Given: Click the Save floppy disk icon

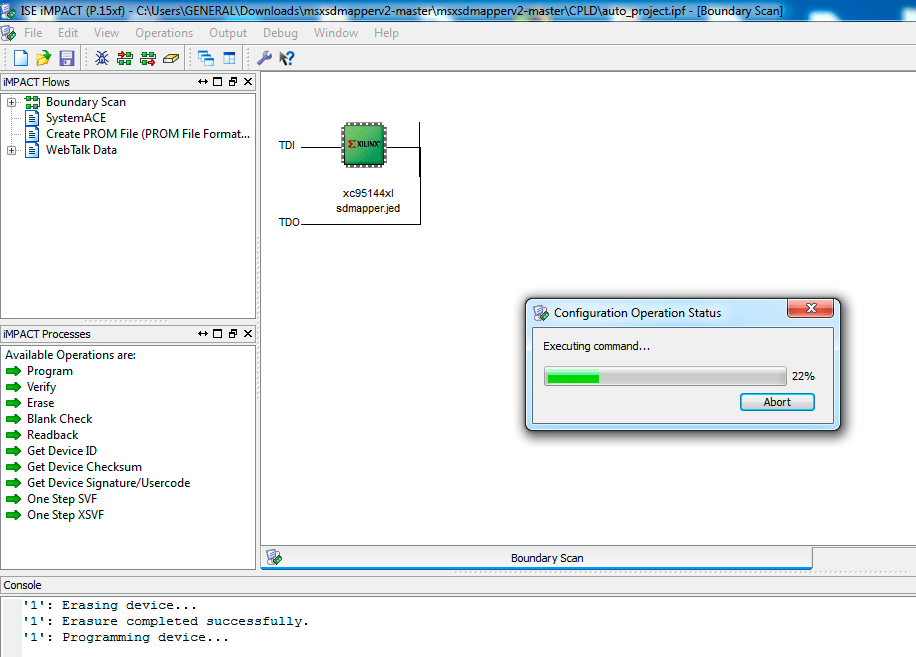Looking at the screenshot, I should click(67, 58).
